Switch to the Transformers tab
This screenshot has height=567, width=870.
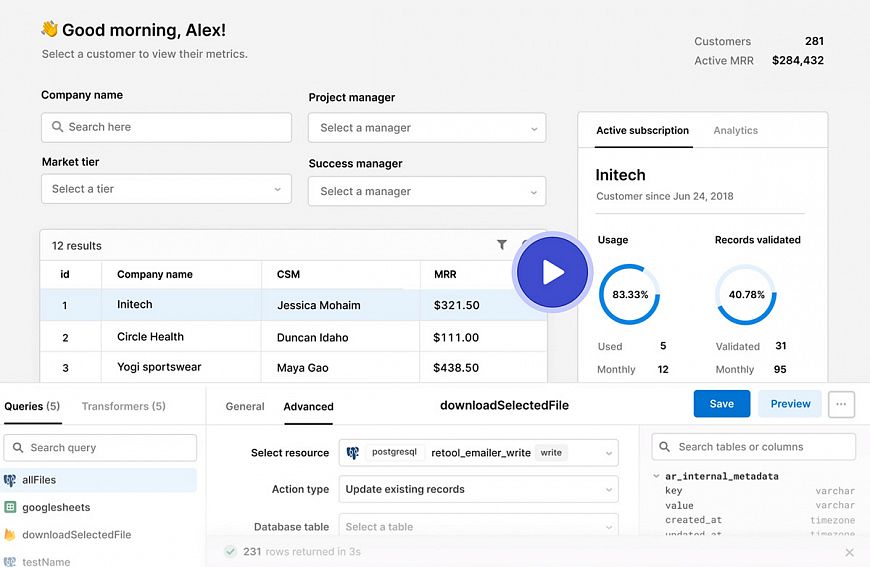click(x=123, y=406)
